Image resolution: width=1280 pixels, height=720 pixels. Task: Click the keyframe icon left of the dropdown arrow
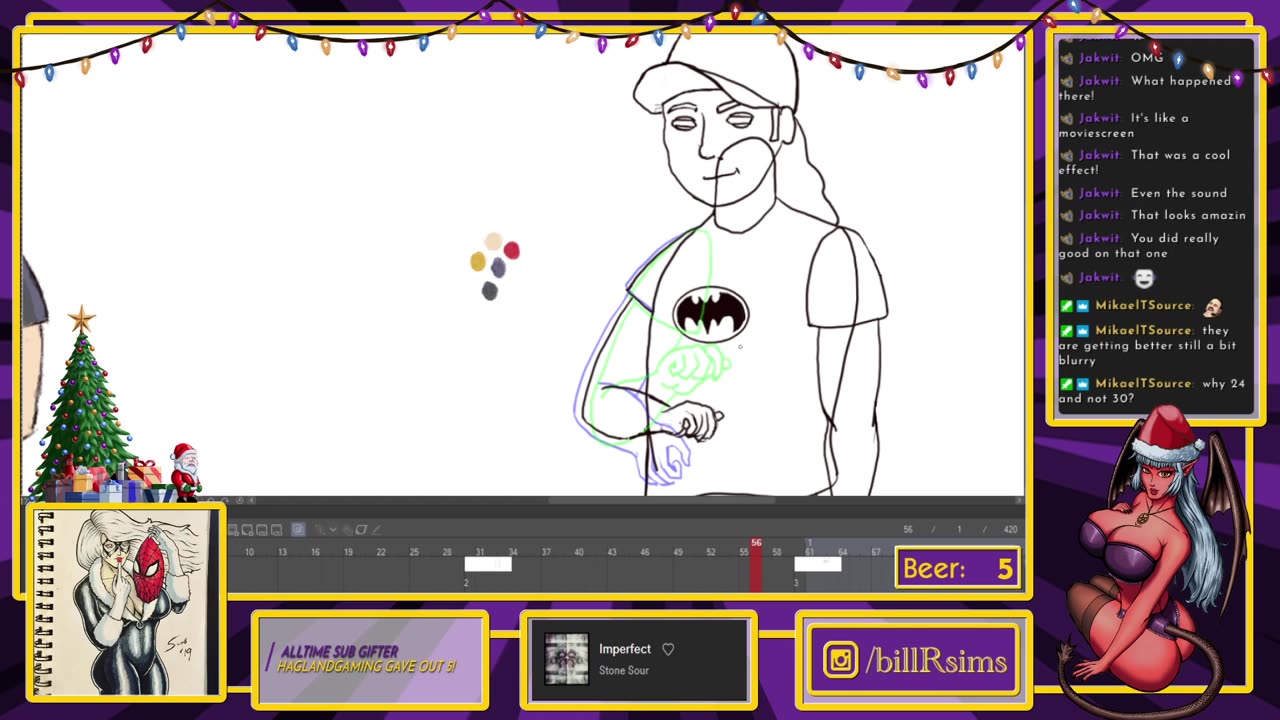[320, 530]
